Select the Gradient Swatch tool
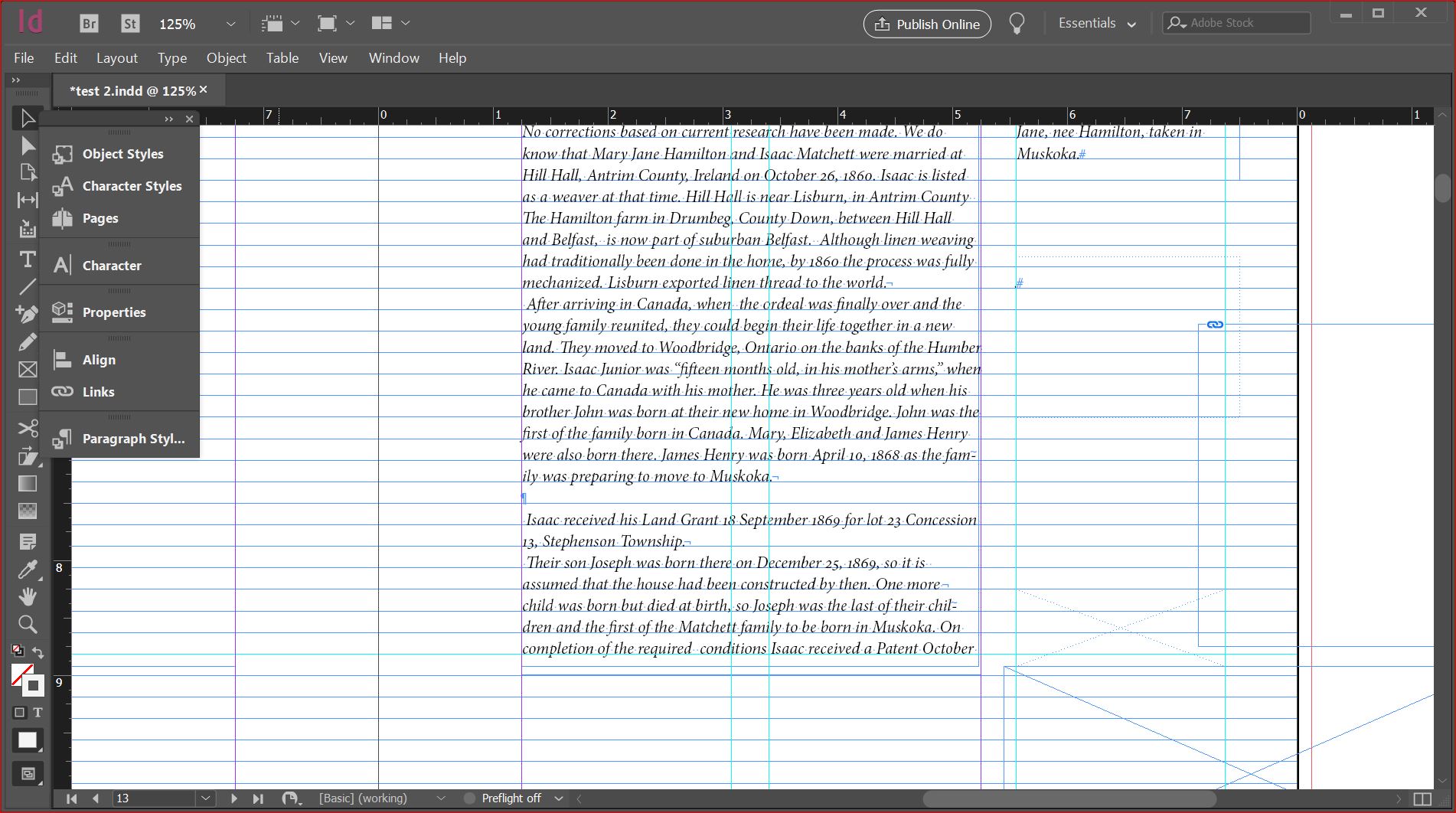1456x813 pixels. [x=28, y=483]
